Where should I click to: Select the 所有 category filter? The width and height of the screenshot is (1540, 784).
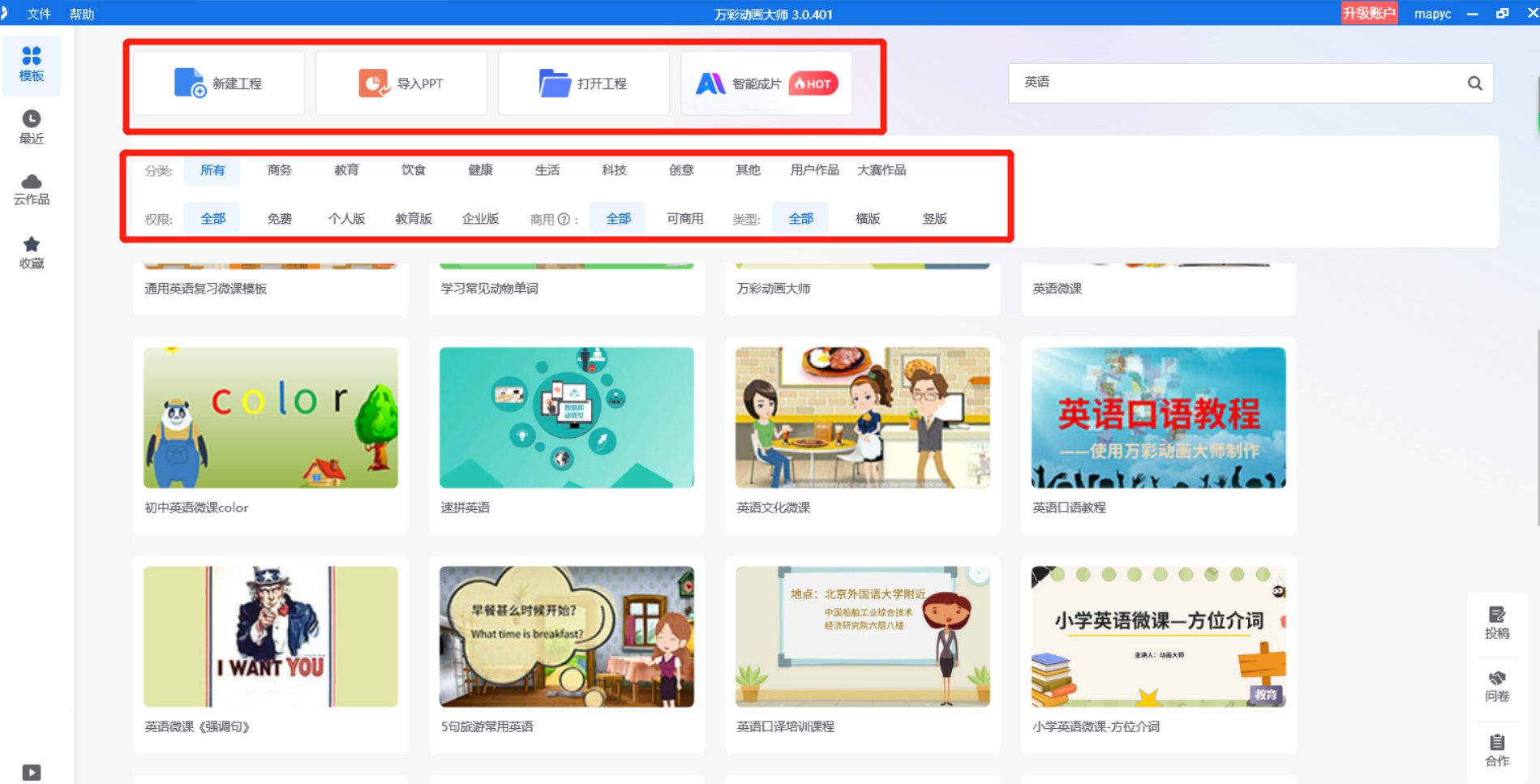tap(212, 170)
